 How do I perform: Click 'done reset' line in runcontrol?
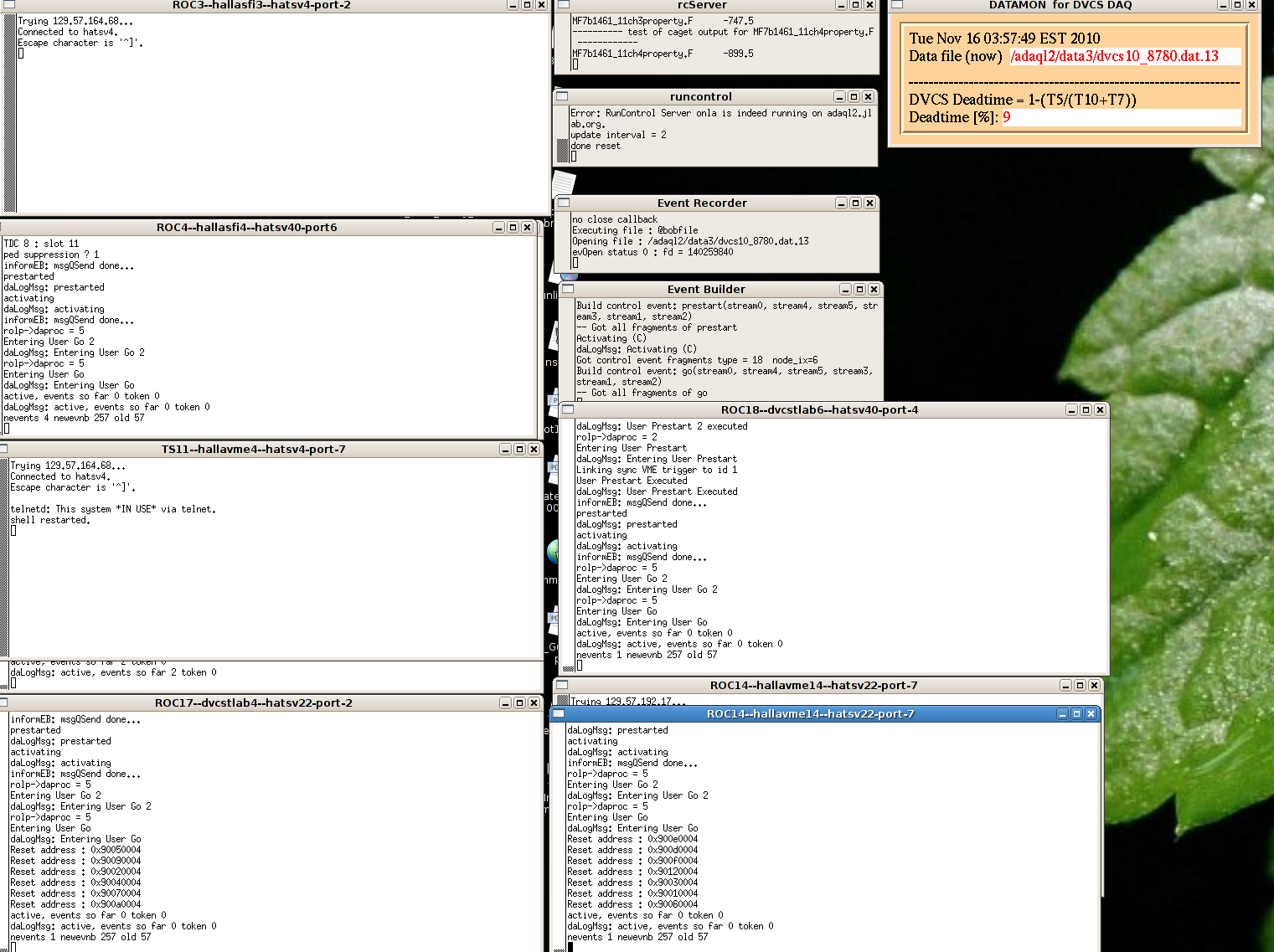pos(596,146)
